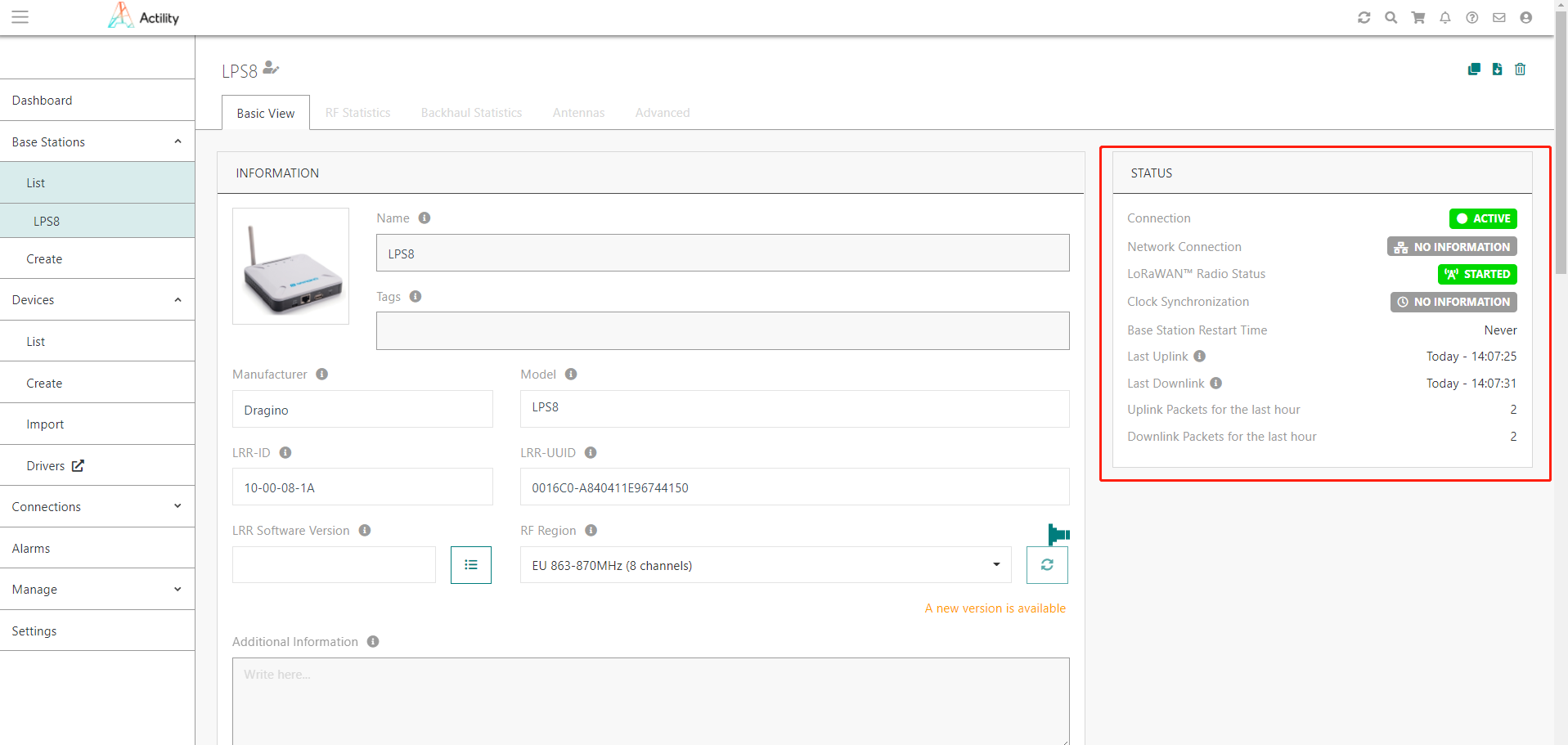Click the info icon next to Tags

[416, 297]
